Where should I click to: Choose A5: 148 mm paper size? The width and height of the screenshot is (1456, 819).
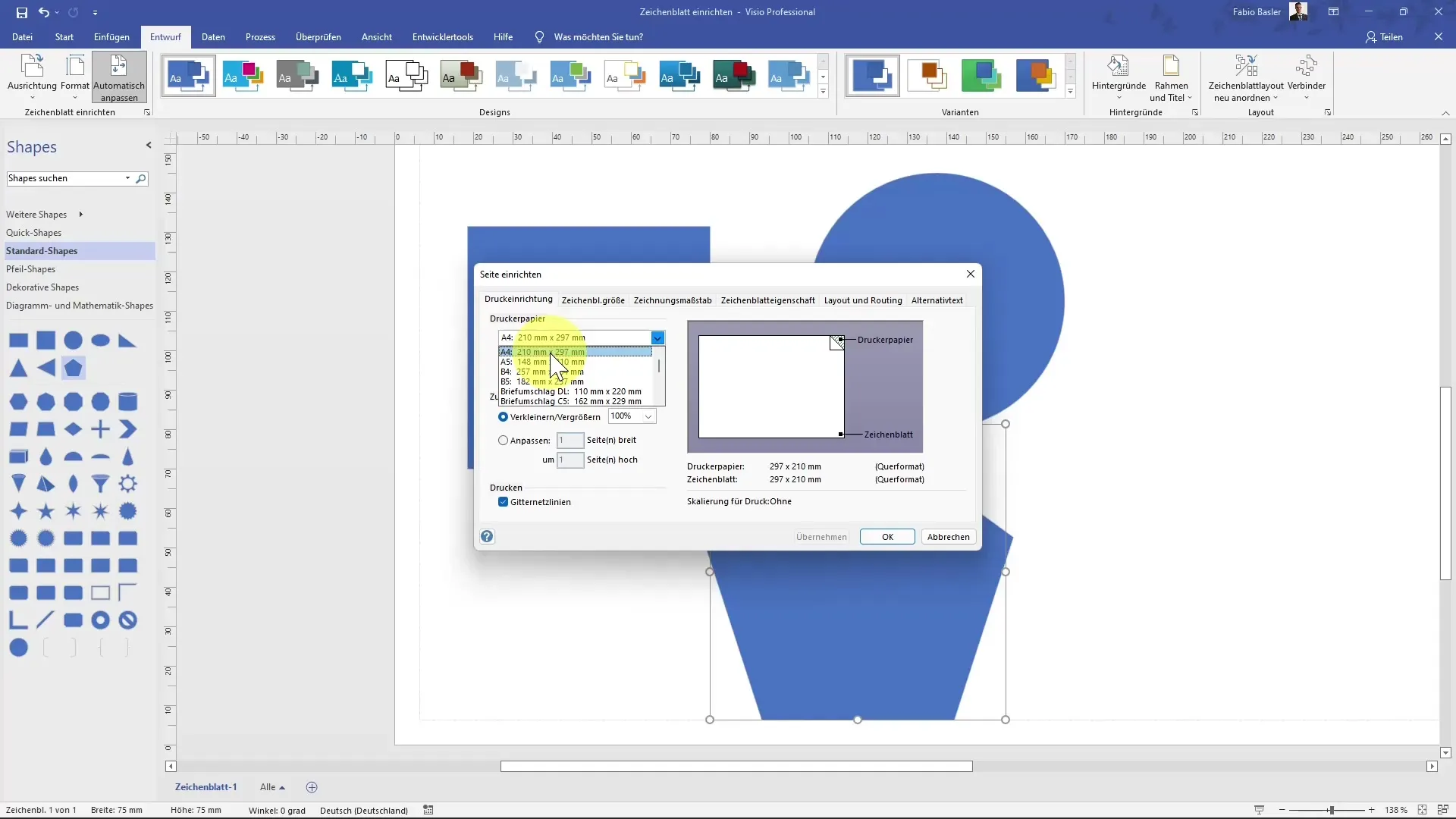(x=575, y=362)
